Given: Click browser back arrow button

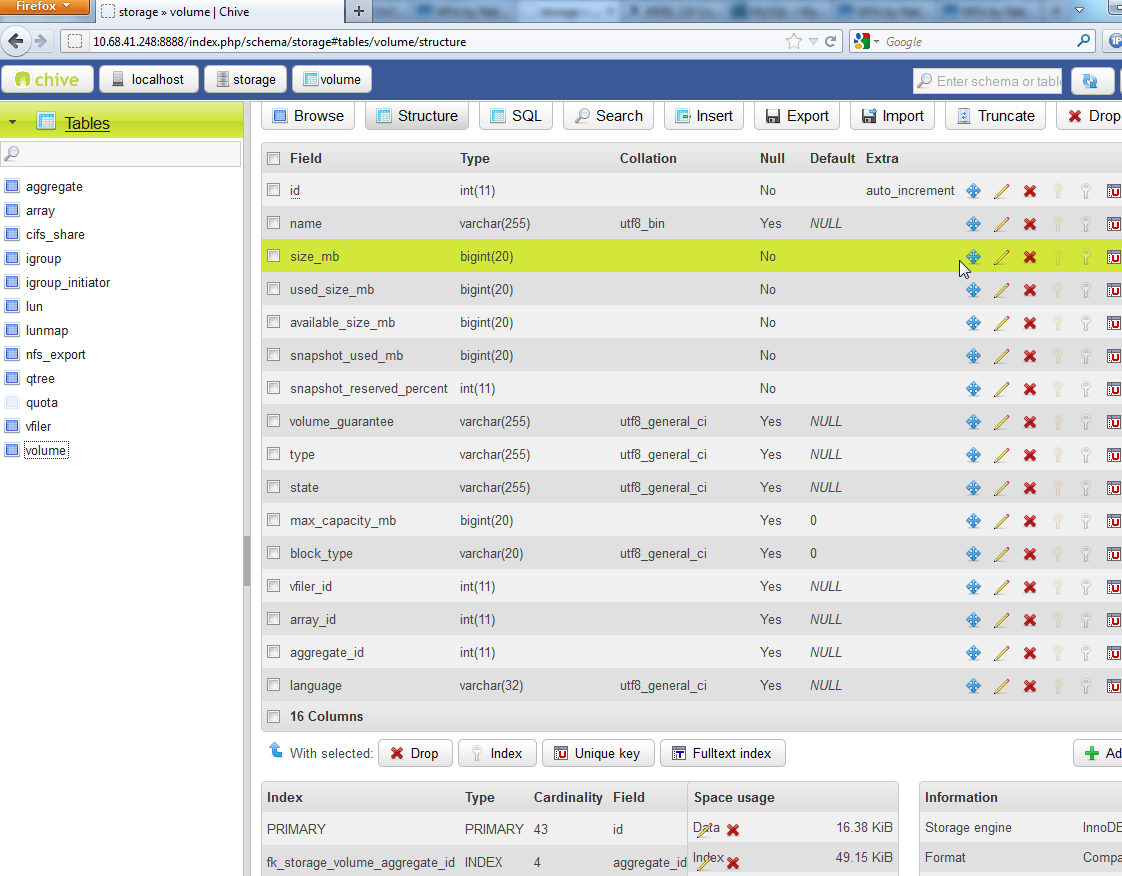Looking at the screenshot, I should click(x=16, y=41).
